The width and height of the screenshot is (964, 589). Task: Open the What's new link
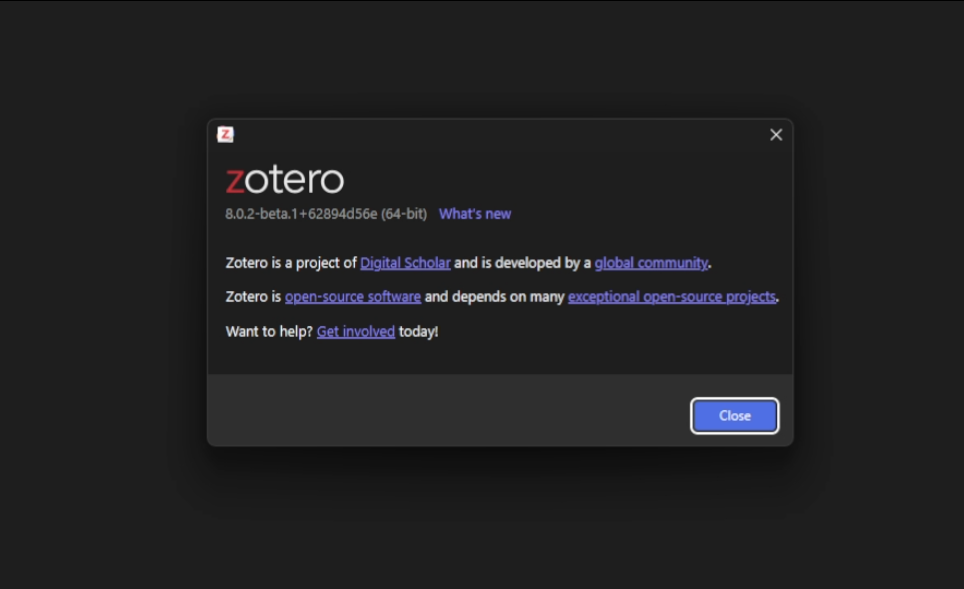[x=475, y=214]
